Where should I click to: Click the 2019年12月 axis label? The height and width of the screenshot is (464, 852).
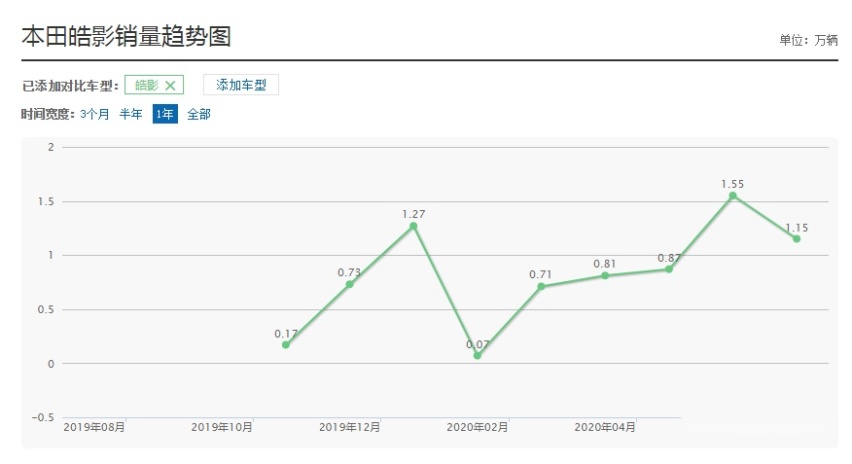click(x=349, y=427)
